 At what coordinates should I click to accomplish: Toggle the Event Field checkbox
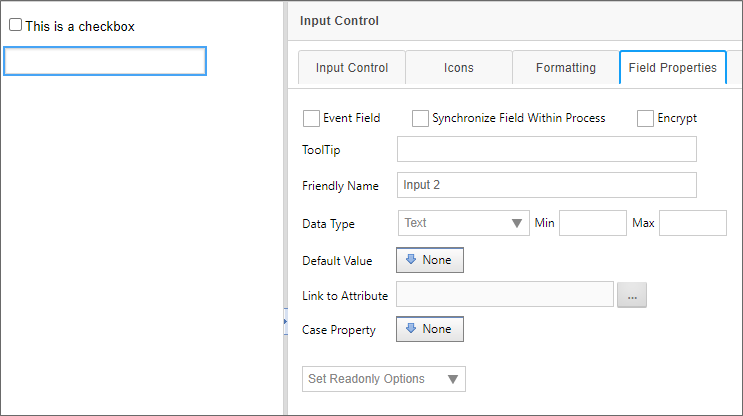tap(311, 118)
